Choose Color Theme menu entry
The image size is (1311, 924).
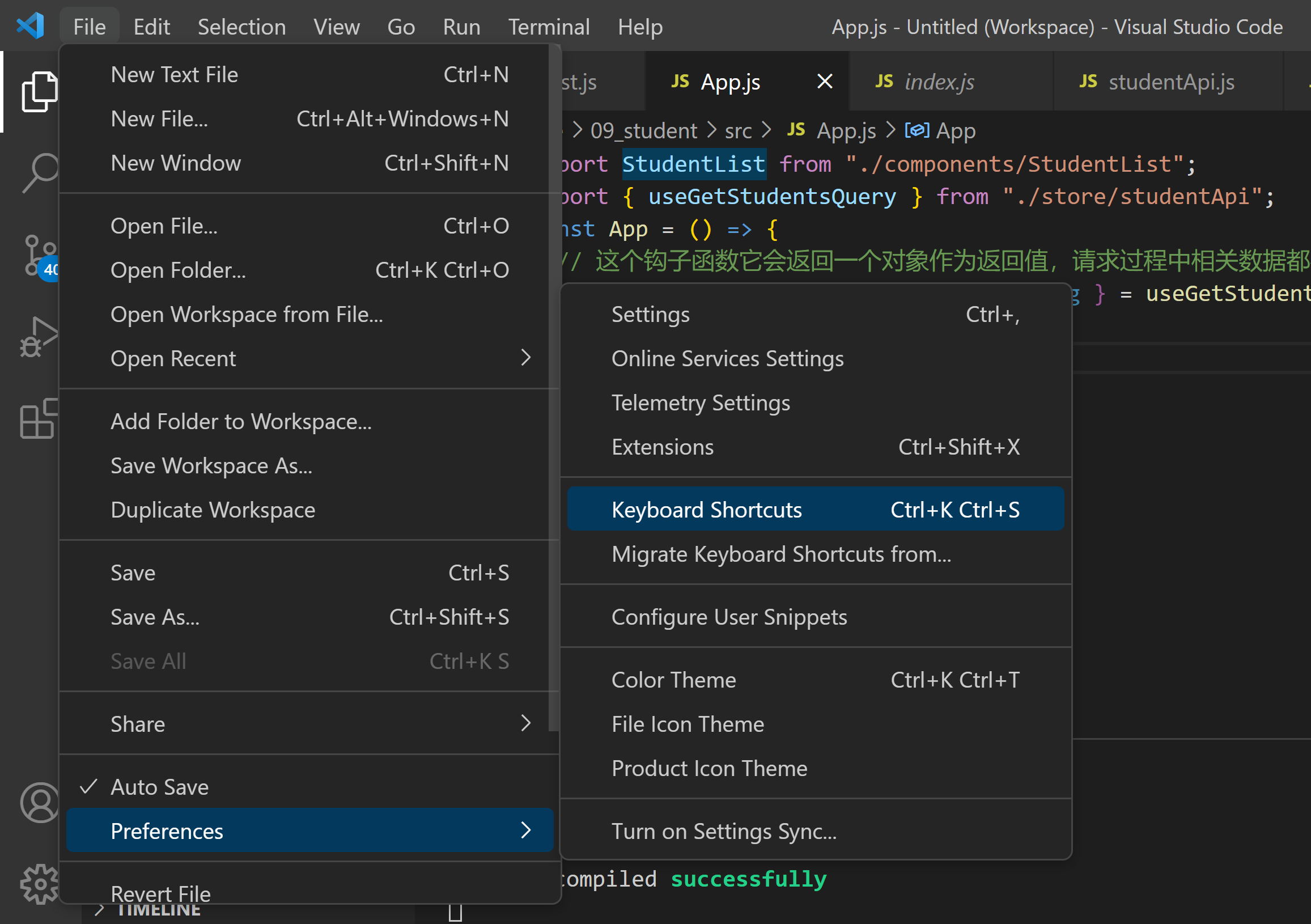[674, 680]
